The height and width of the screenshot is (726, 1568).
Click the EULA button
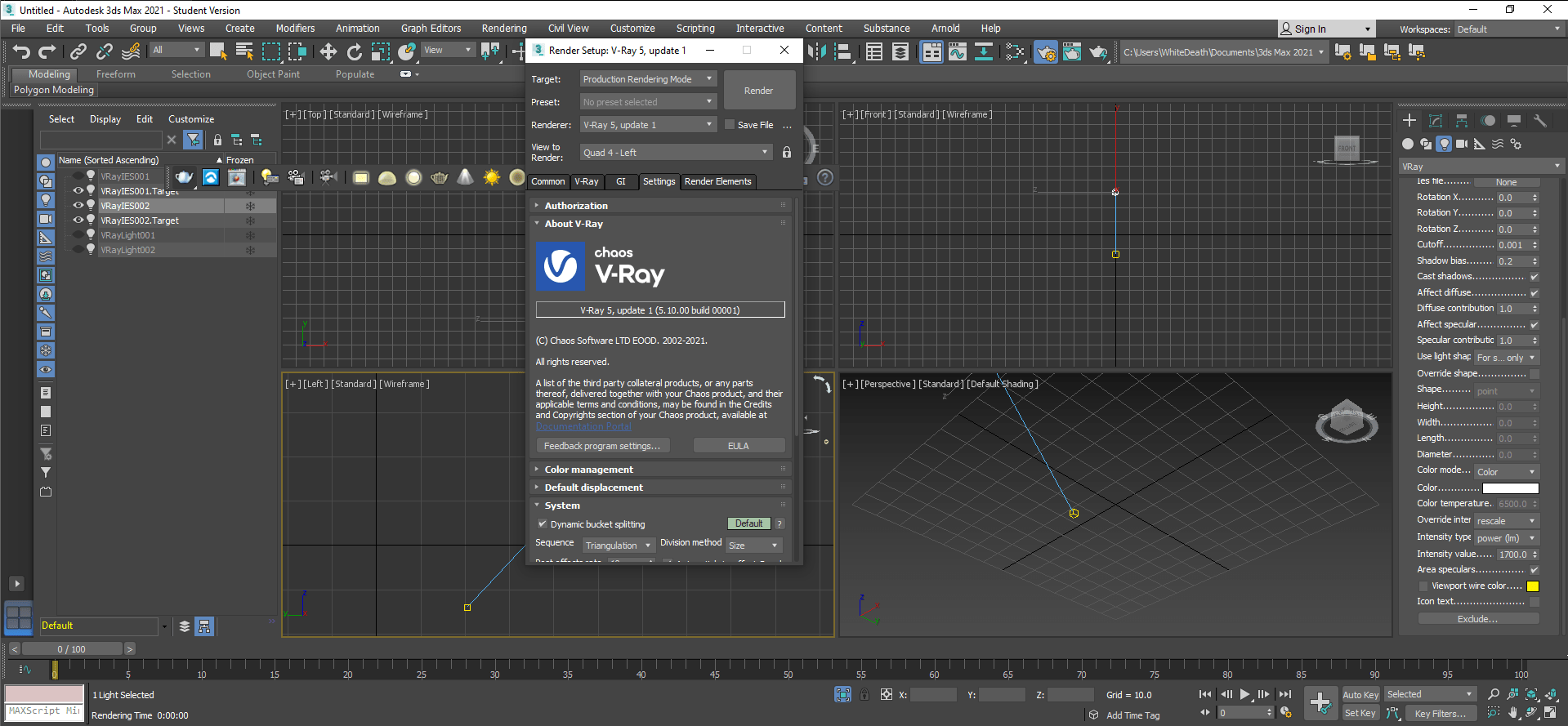tap(739, 446)
